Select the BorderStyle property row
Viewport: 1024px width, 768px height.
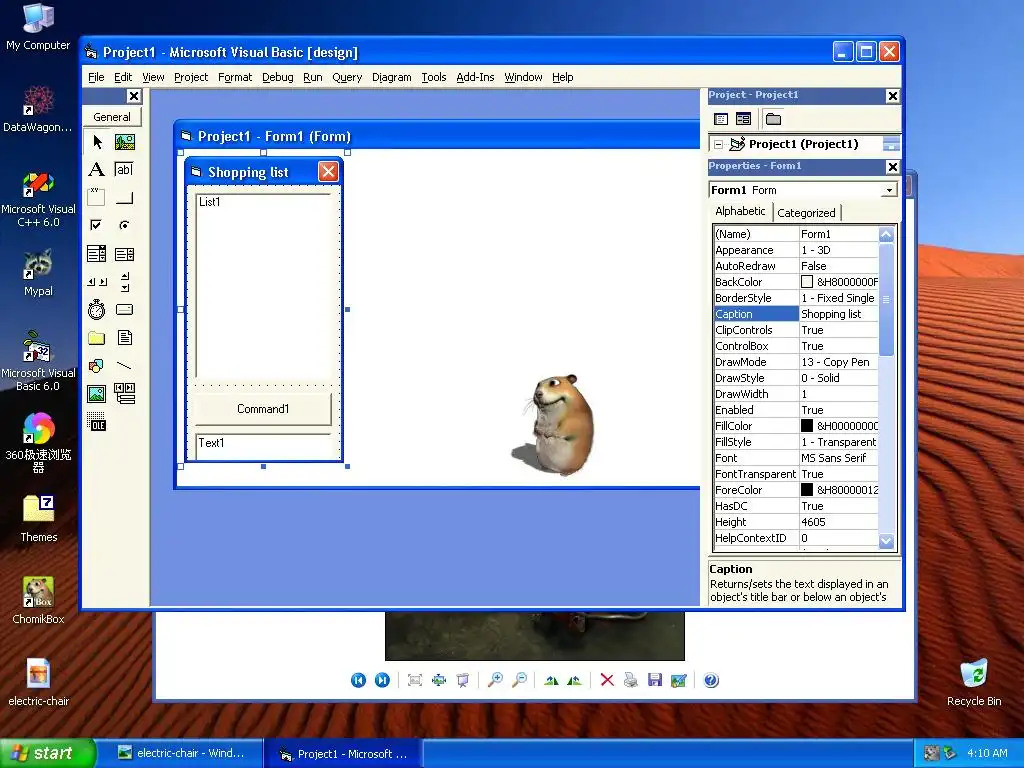tap(796, 298)
